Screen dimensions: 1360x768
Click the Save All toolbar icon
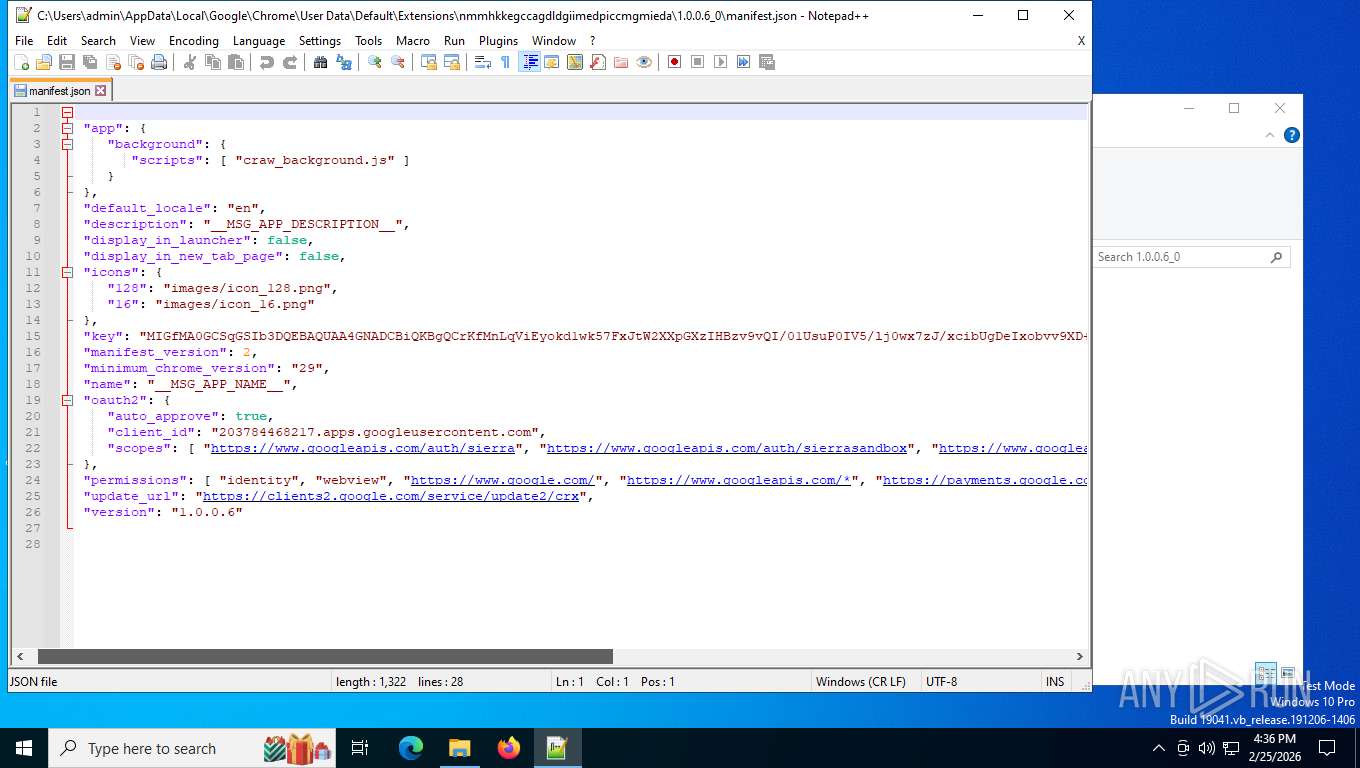(x=90, y=62)
